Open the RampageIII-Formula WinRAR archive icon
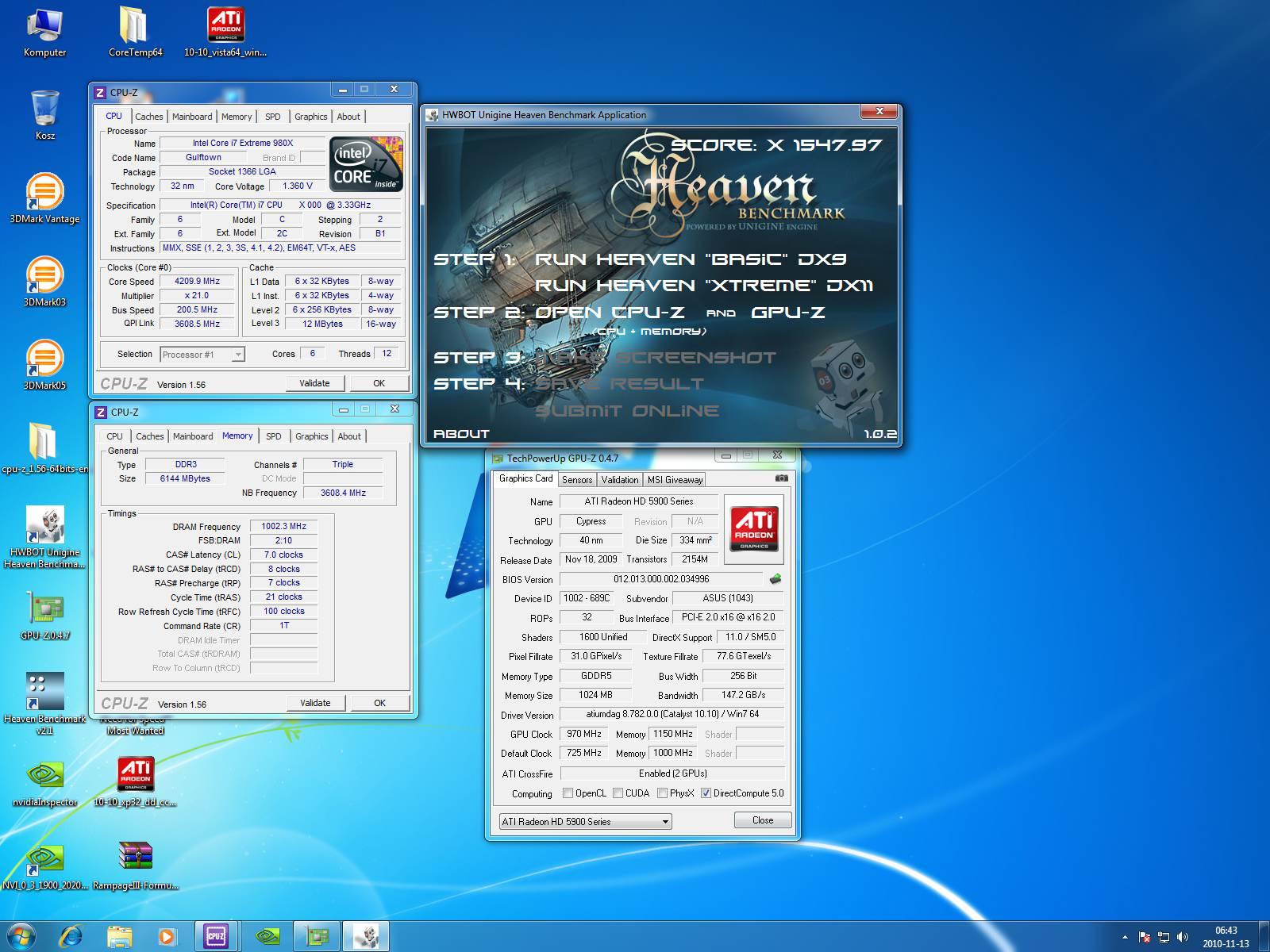This screenshot has width=1270, height=952. tap(135, 866)
